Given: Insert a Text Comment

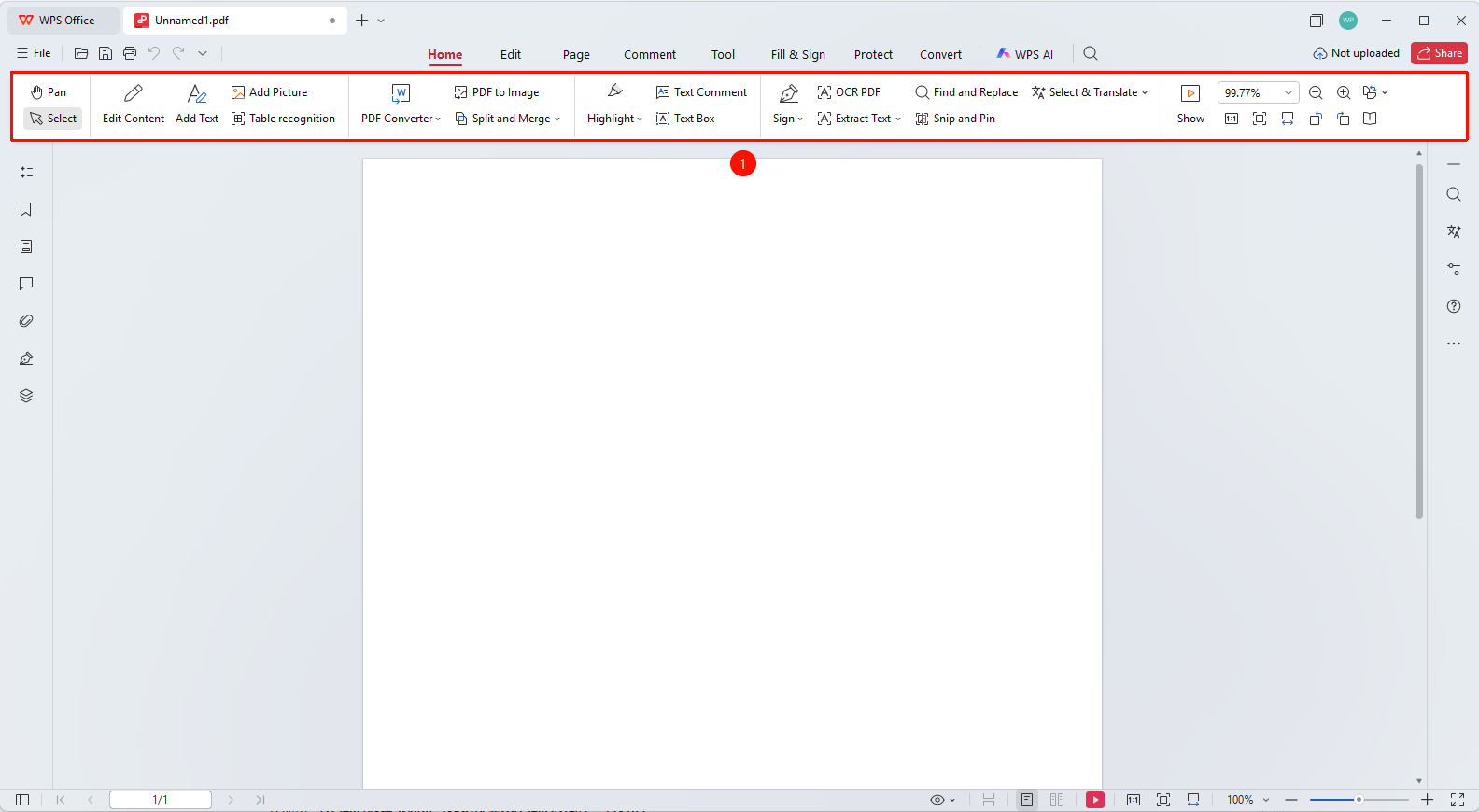Looking at the screenshot, I should [x=702, y=92].
